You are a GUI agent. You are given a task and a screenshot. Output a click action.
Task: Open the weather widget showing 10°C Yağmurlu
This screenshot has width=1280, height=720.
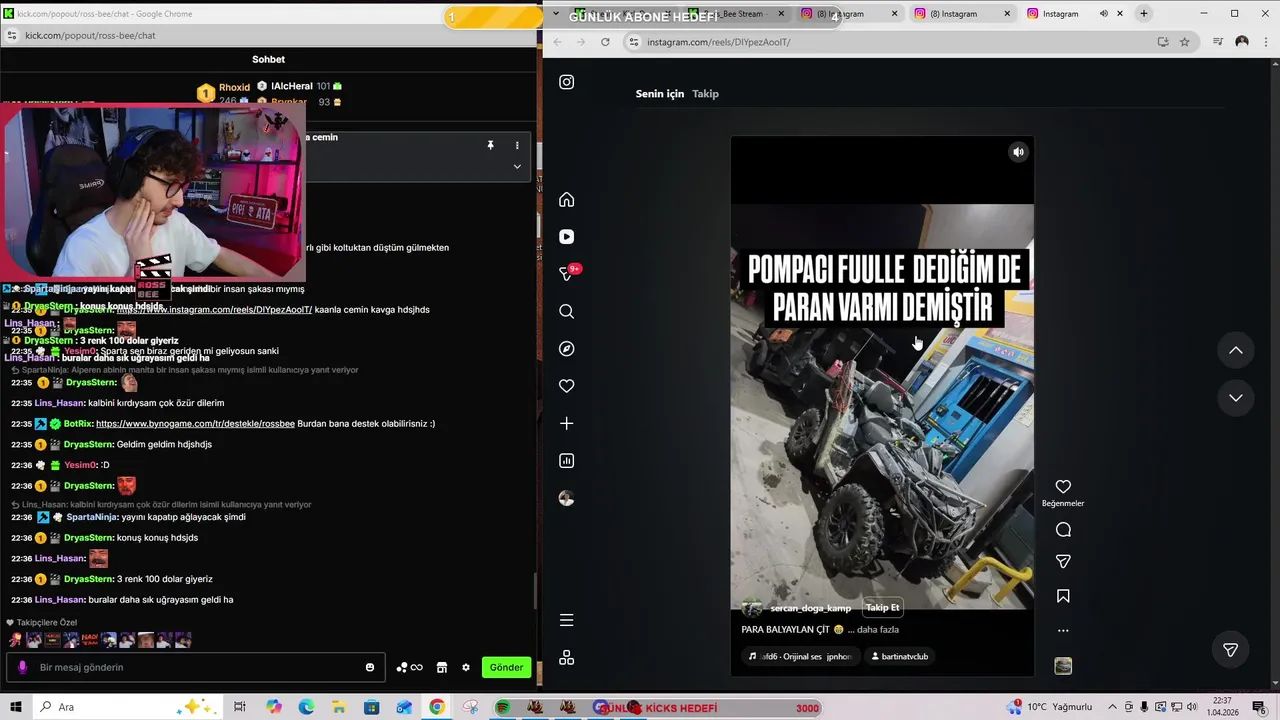coord(1050,707)
